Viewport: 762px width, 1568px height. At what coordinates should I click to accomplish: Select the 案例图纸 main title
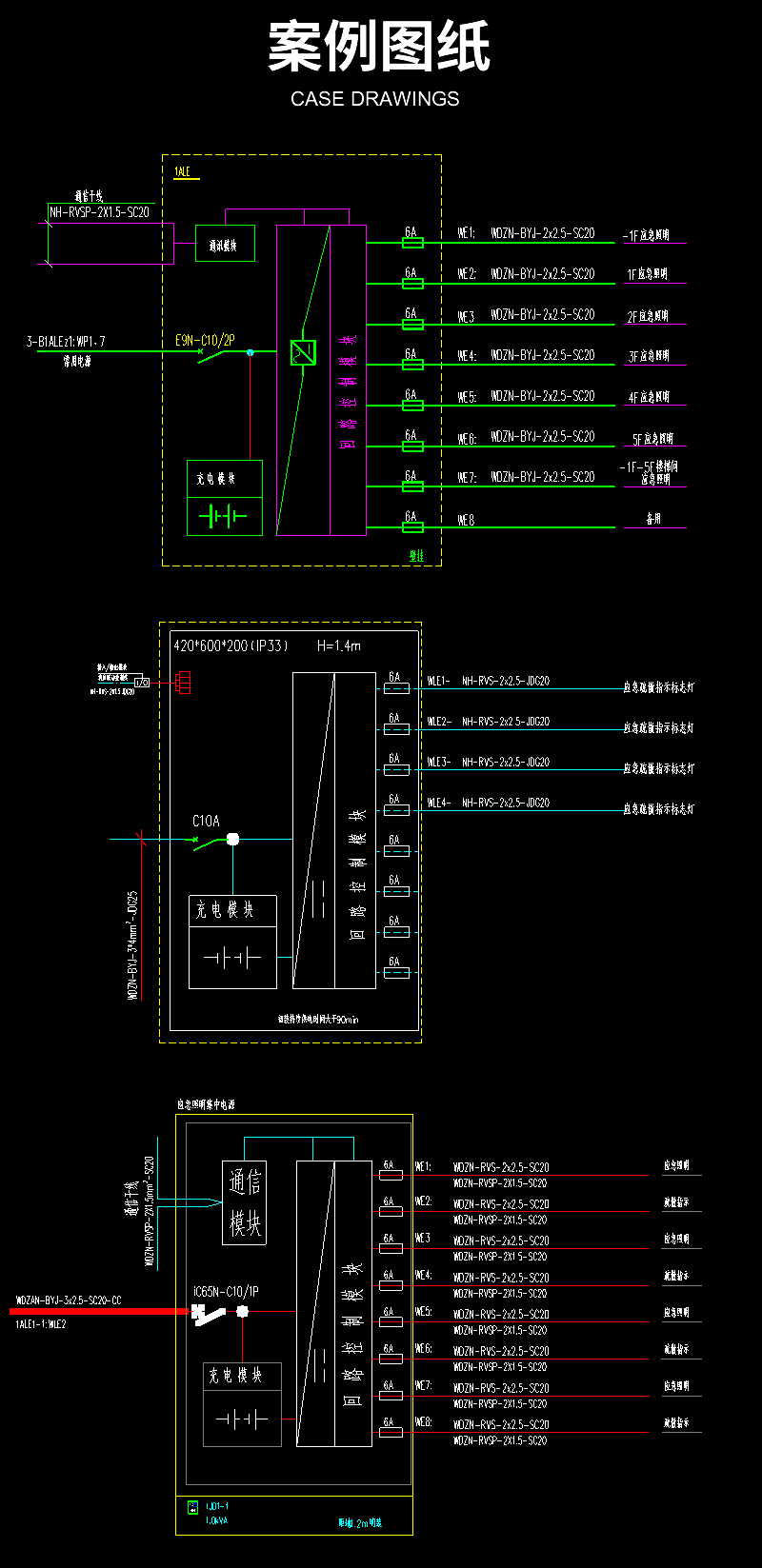[378, 48]
